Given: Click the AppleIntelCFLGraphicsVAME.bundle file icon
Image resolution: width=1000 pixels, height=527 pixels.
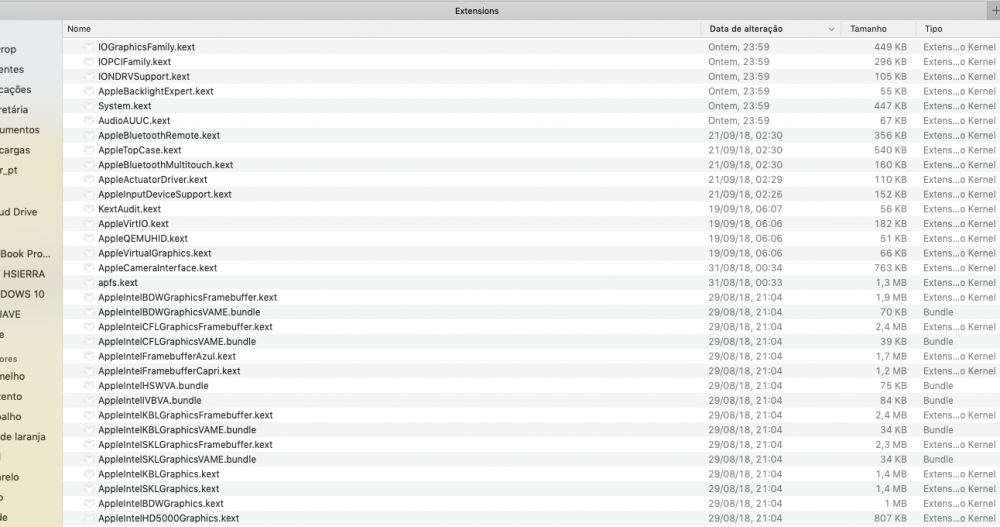Looking at the screenshot, I should click(89, 341).
